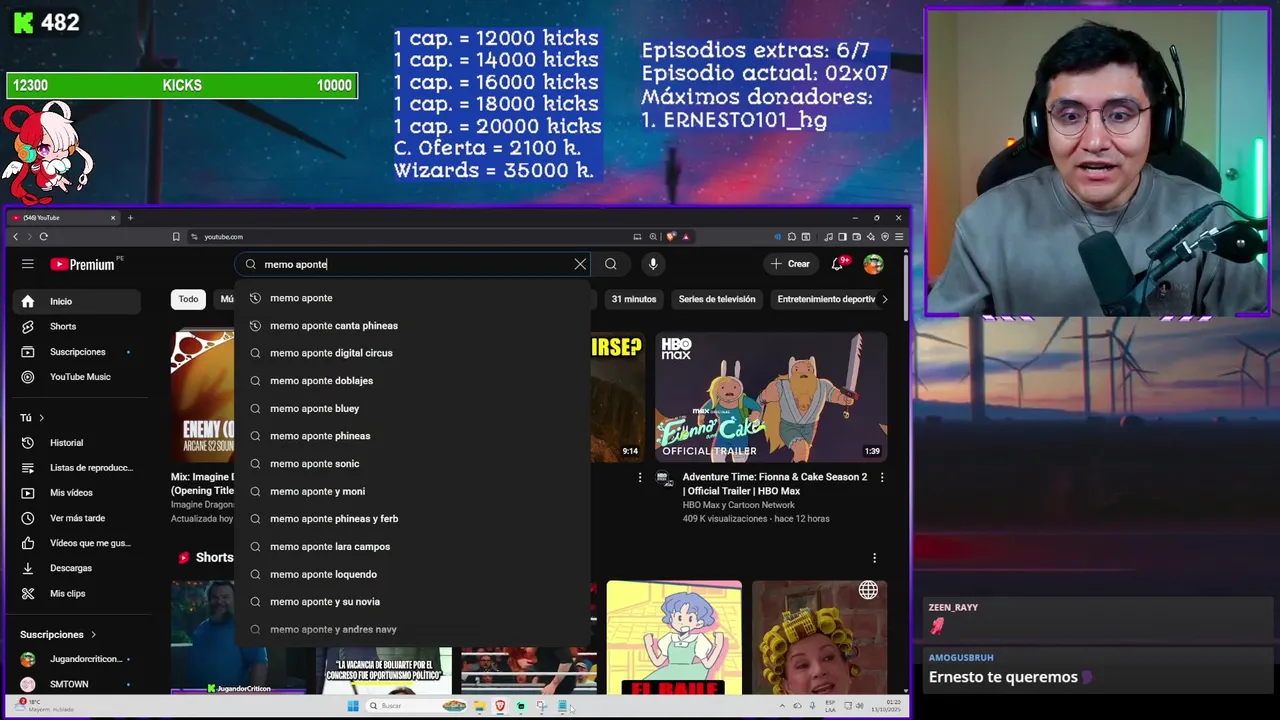This screenshot has width=1280, height=720.
Task: Expand the Suscripciones section header
Action: (58, 634)
